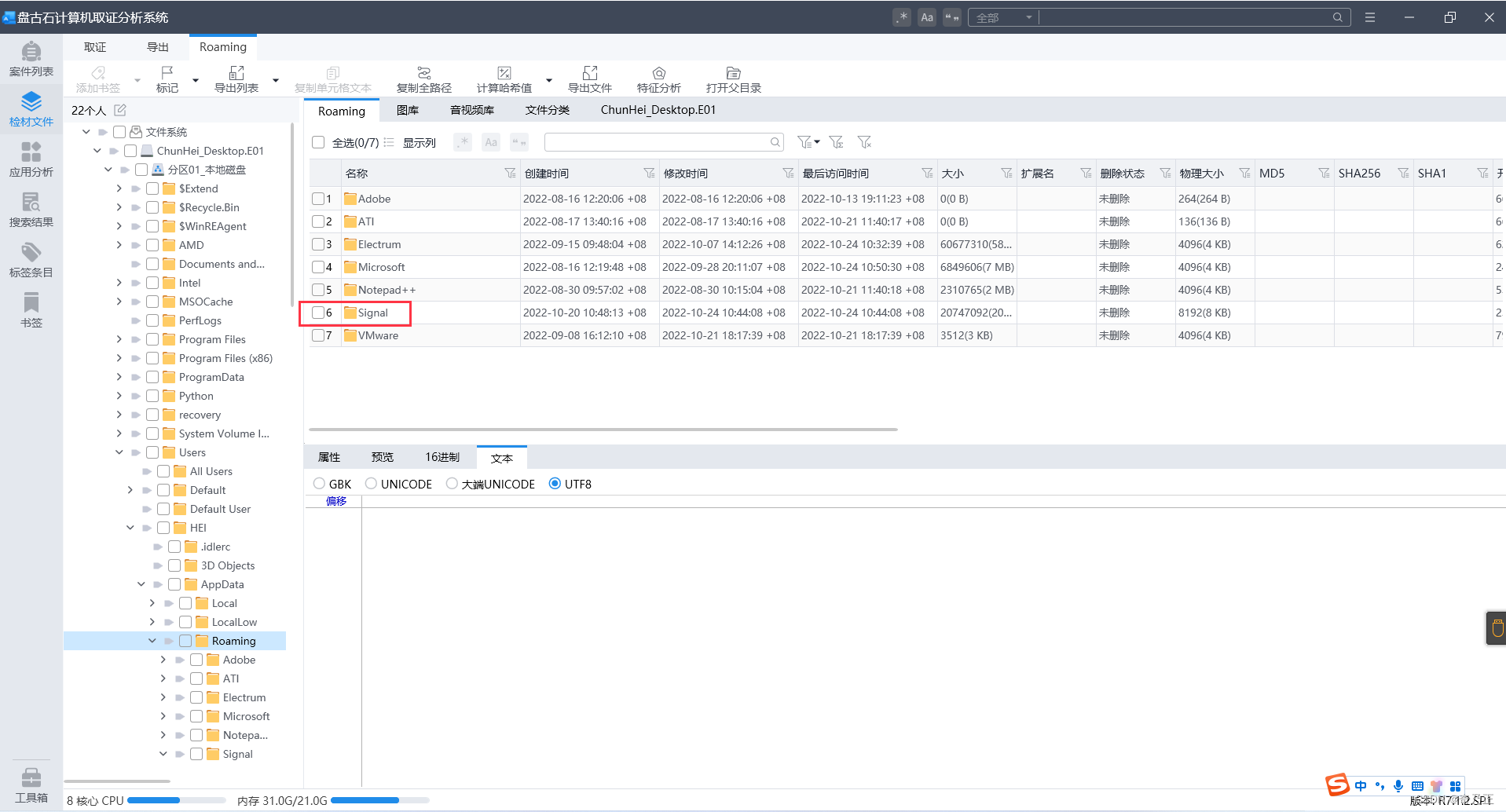Click the Sogou input method S icon
This screenshot has height=812, width=1506.
[1337, 785]
